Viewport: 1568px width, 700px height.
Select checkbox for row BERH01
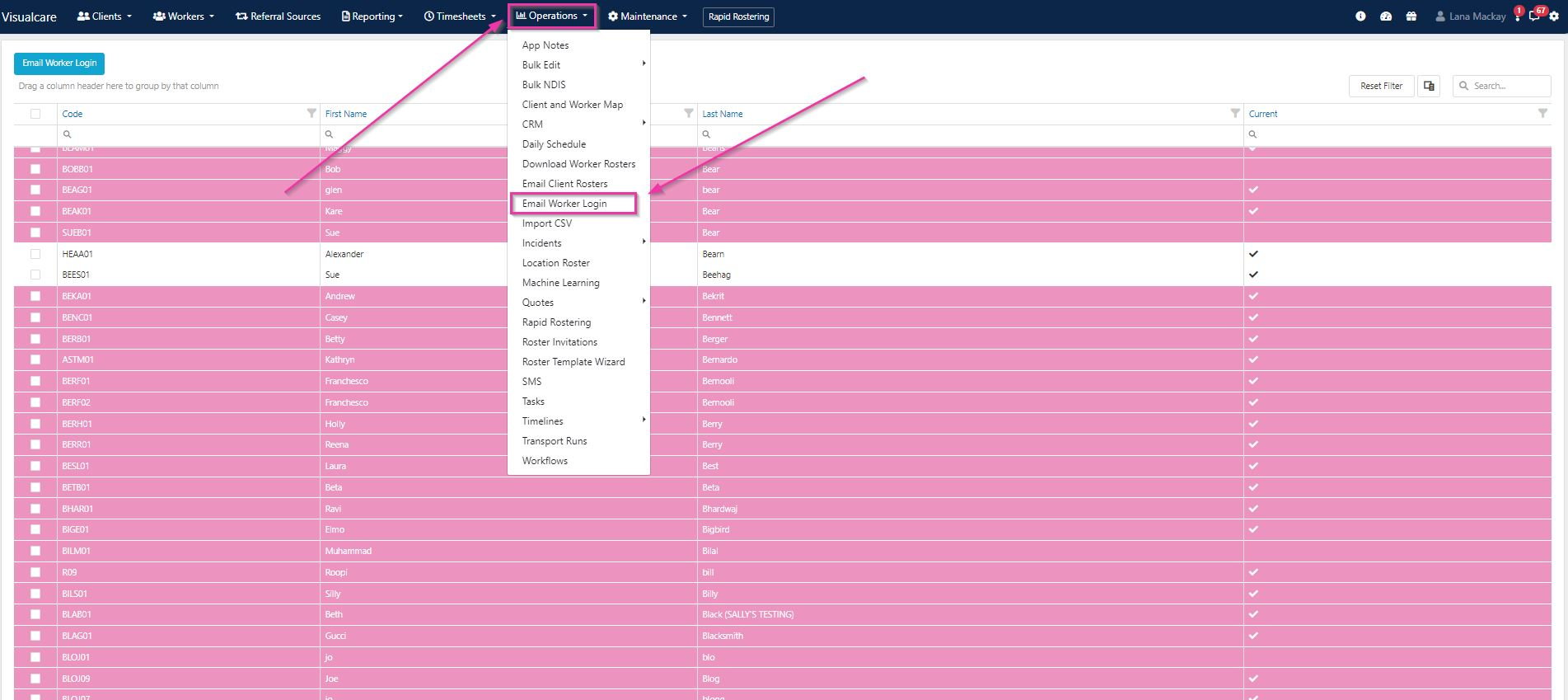point(35,424)
